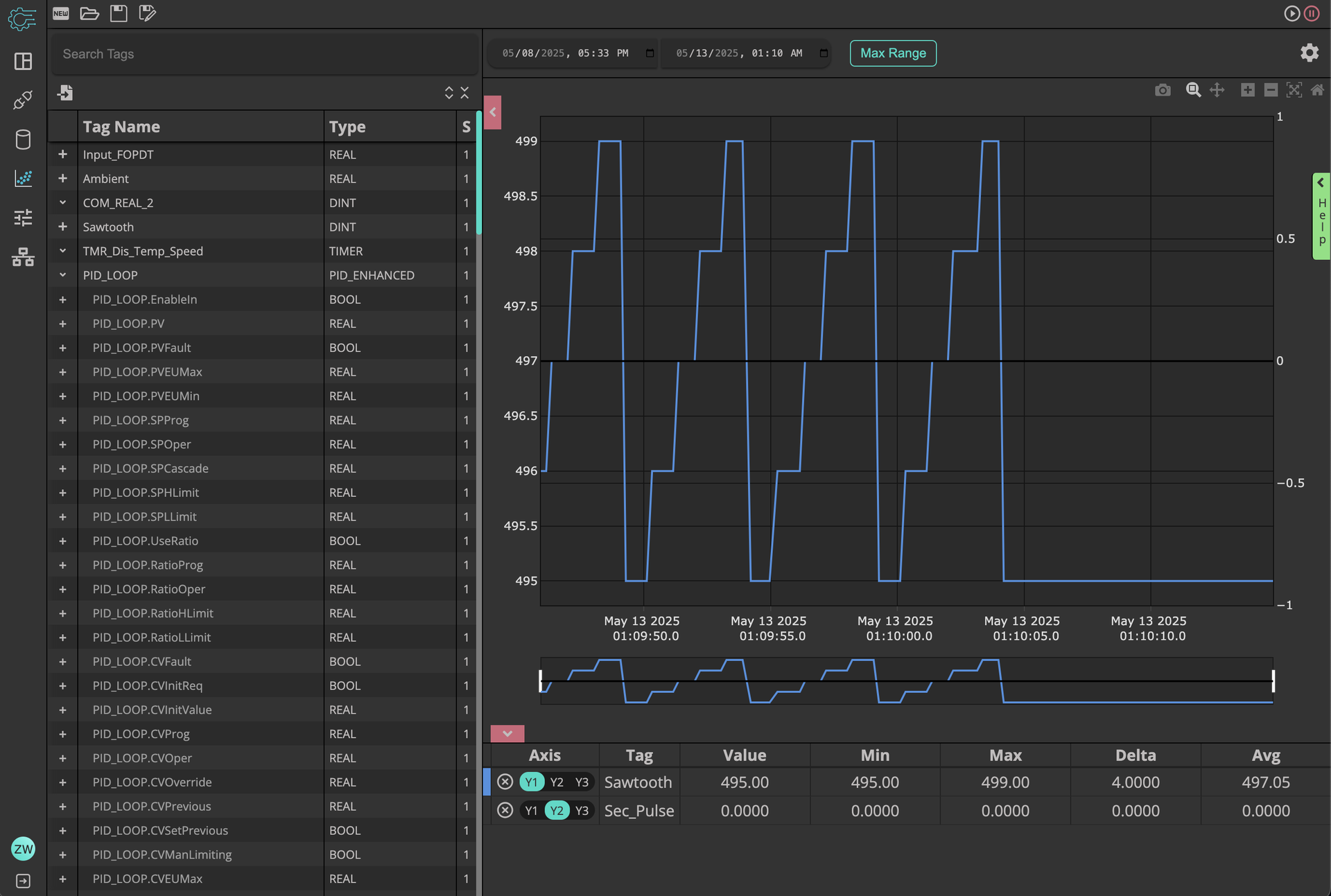Reset chart axes with home icon
The height and width of the screenshot is (896, 1331).
1317,90
